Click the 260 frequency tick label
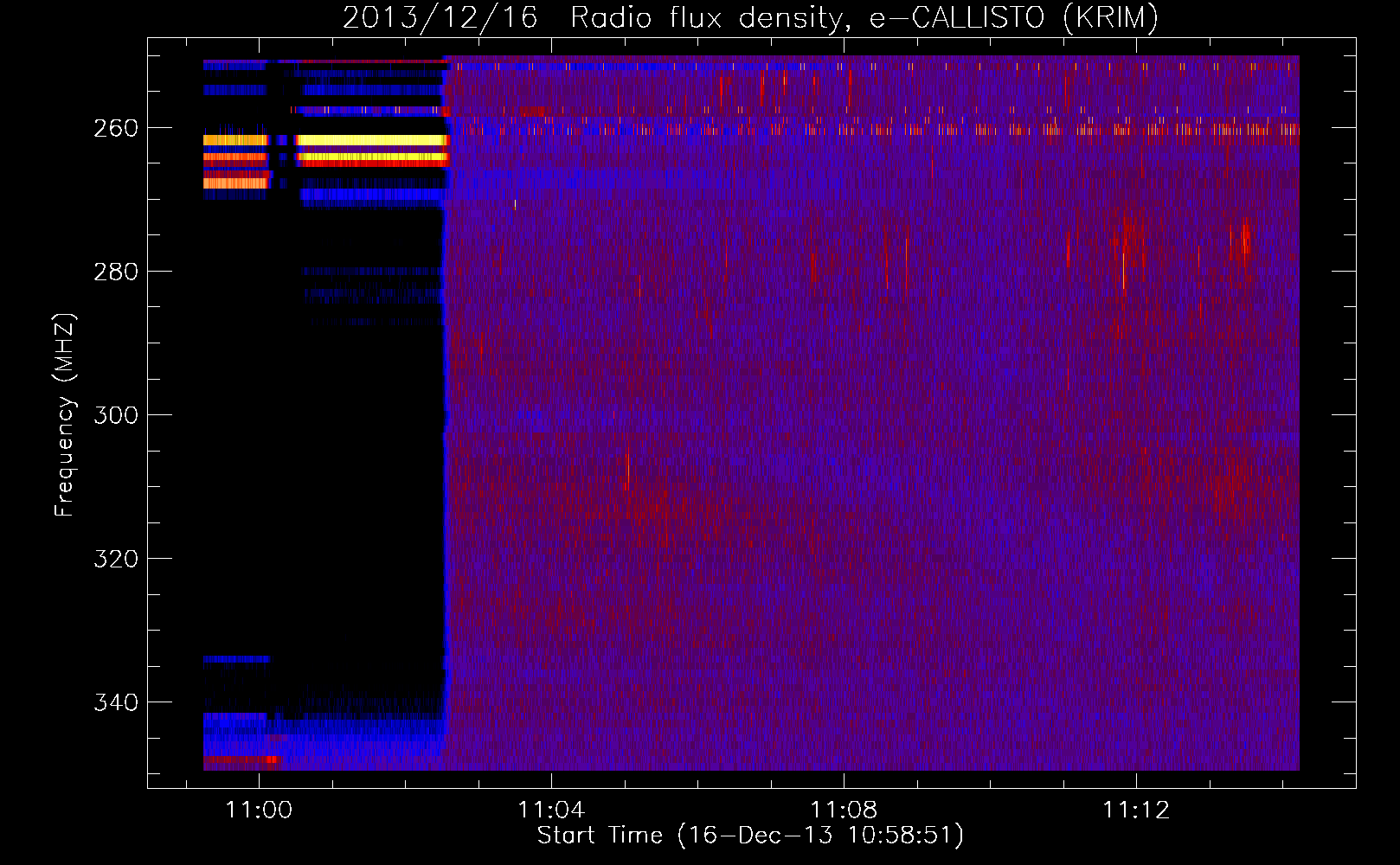Viewport: 1400px width, 865px height. click(x=115, y=128)
